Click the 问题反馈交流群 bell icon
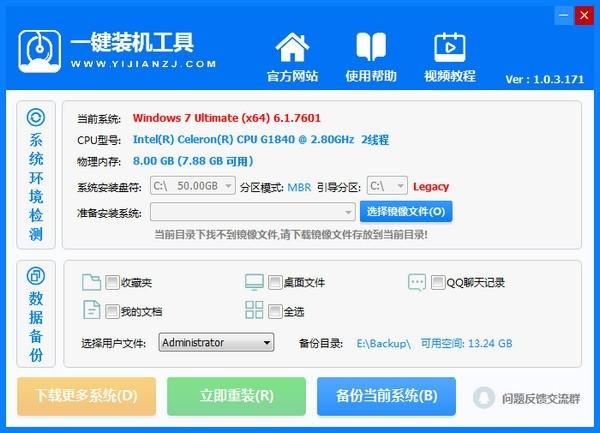 (x=484, y=398)
